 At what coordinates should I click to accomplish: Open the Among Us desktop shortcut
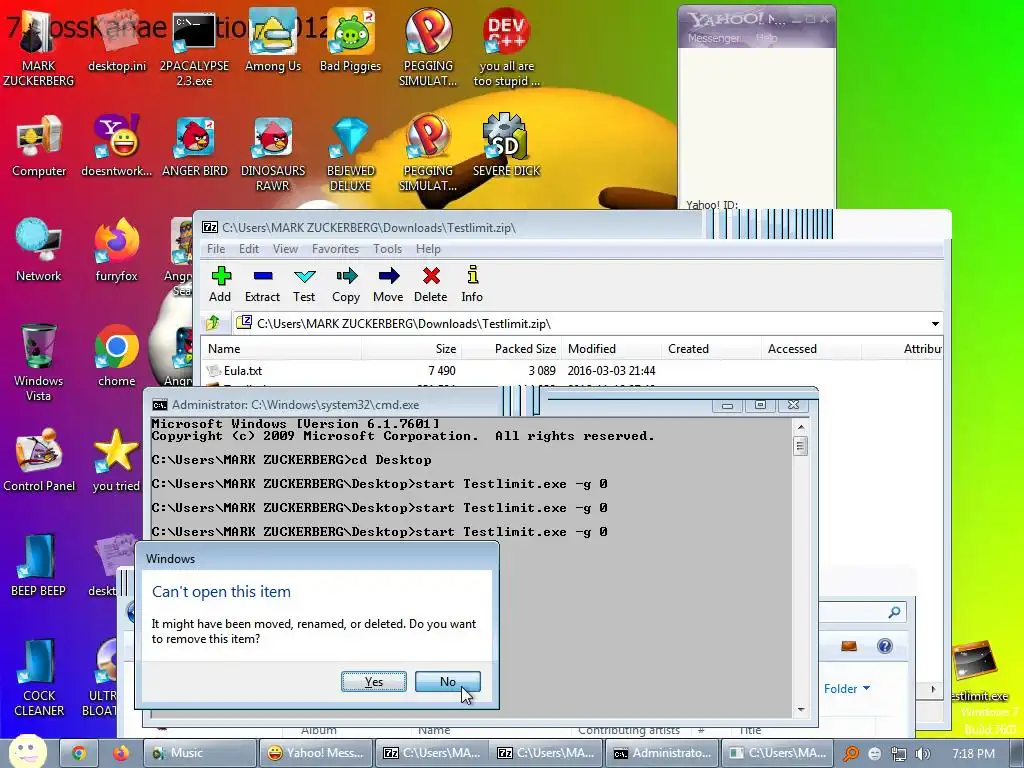click(x=272, y=40)
